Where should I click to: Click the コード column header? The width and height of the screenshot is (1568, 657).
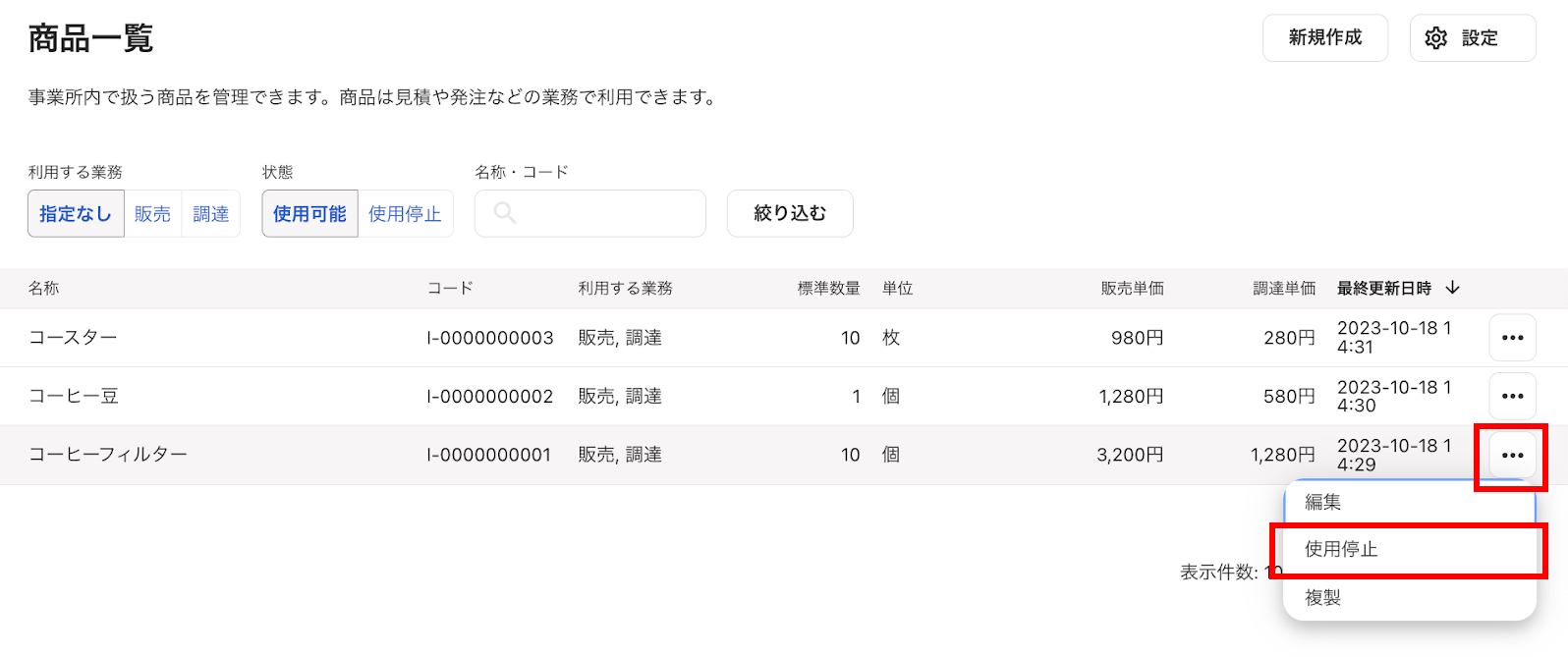(450, 288)
